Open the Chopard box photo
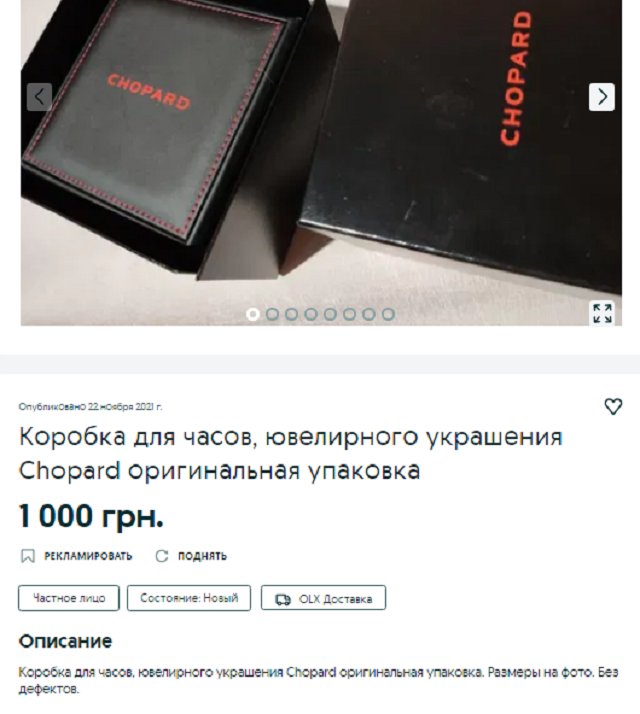 pos(321,163)
